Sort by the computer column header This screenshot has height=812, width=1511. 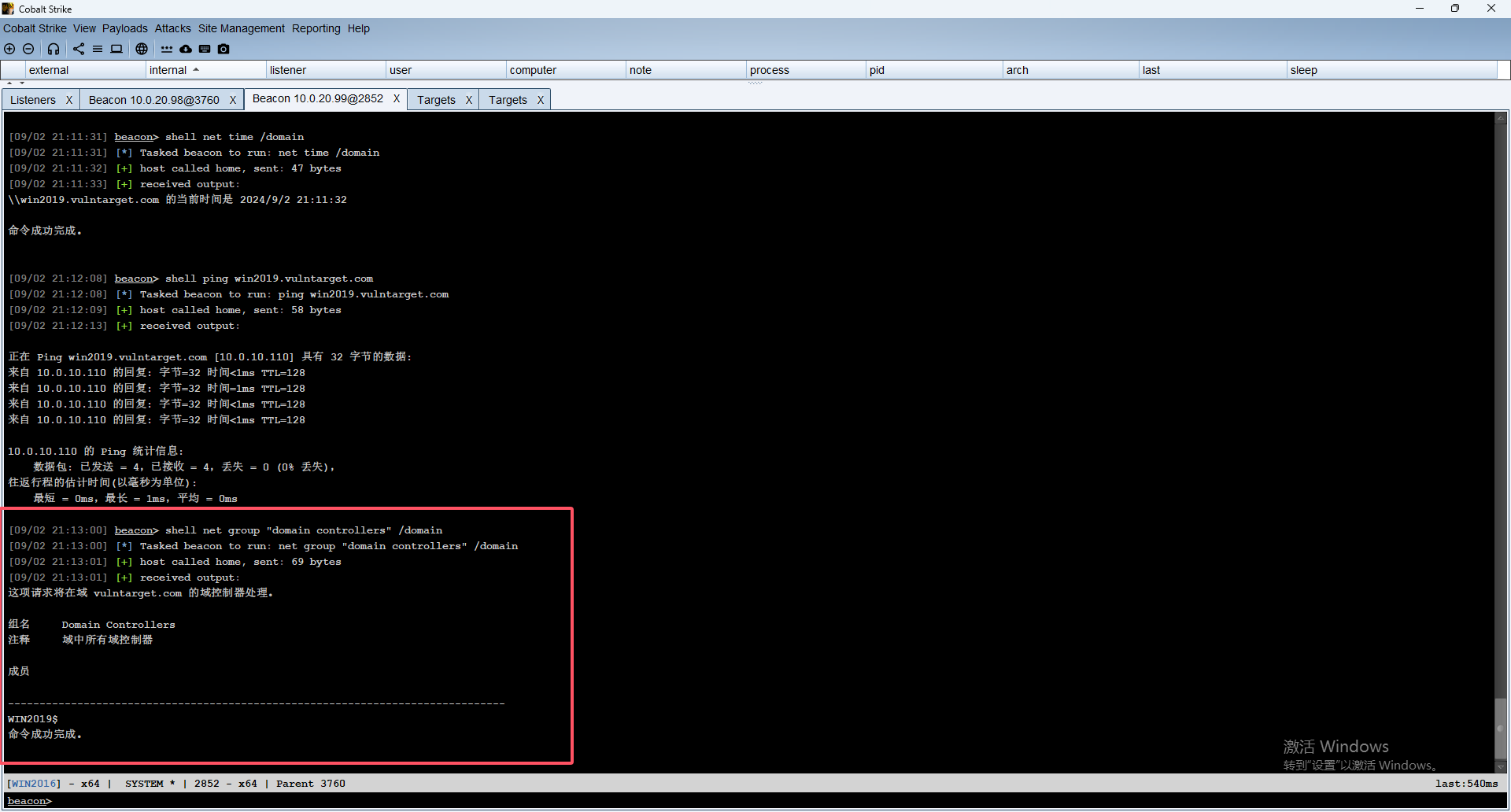(x=567, y=70)
